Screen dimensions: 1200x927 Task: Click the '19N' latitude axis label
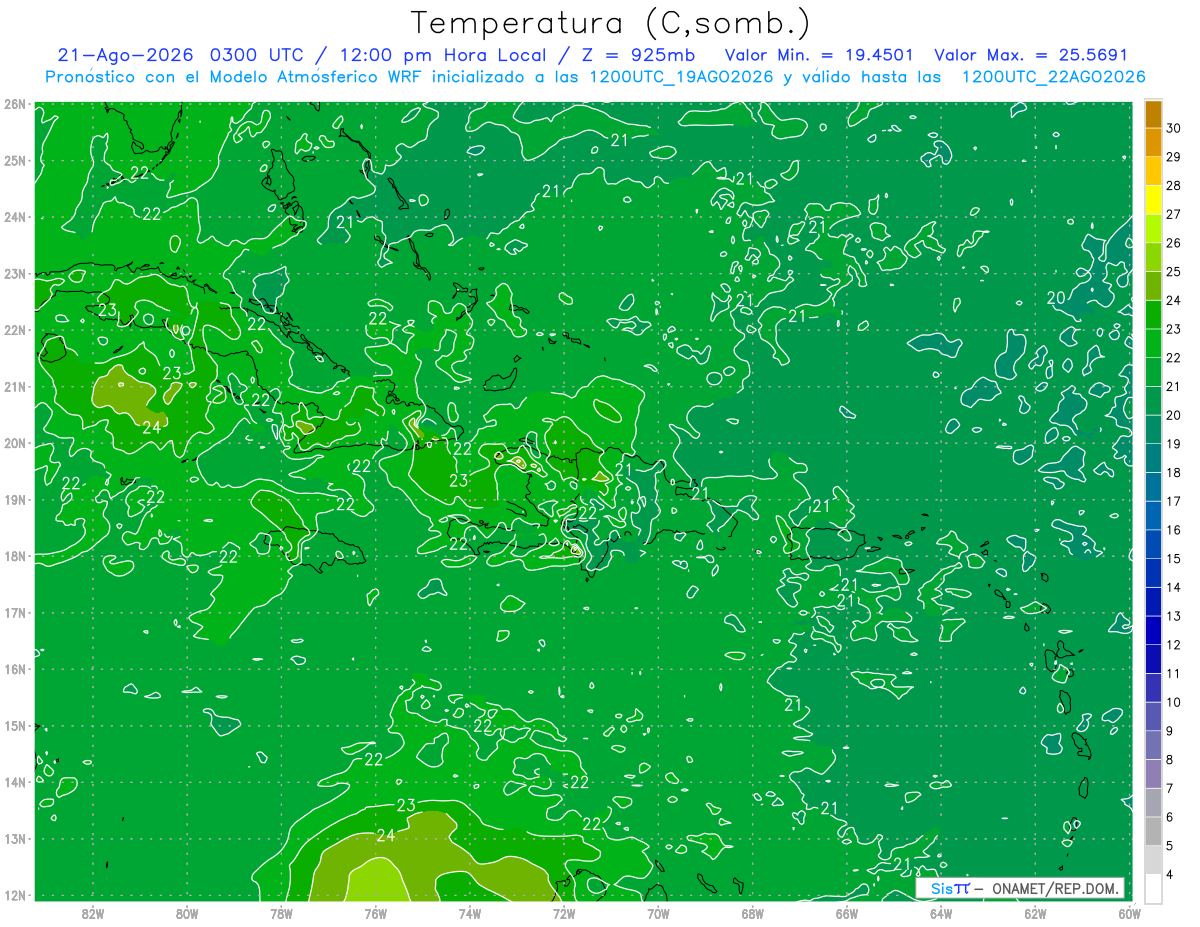click(x=14, y=500)
